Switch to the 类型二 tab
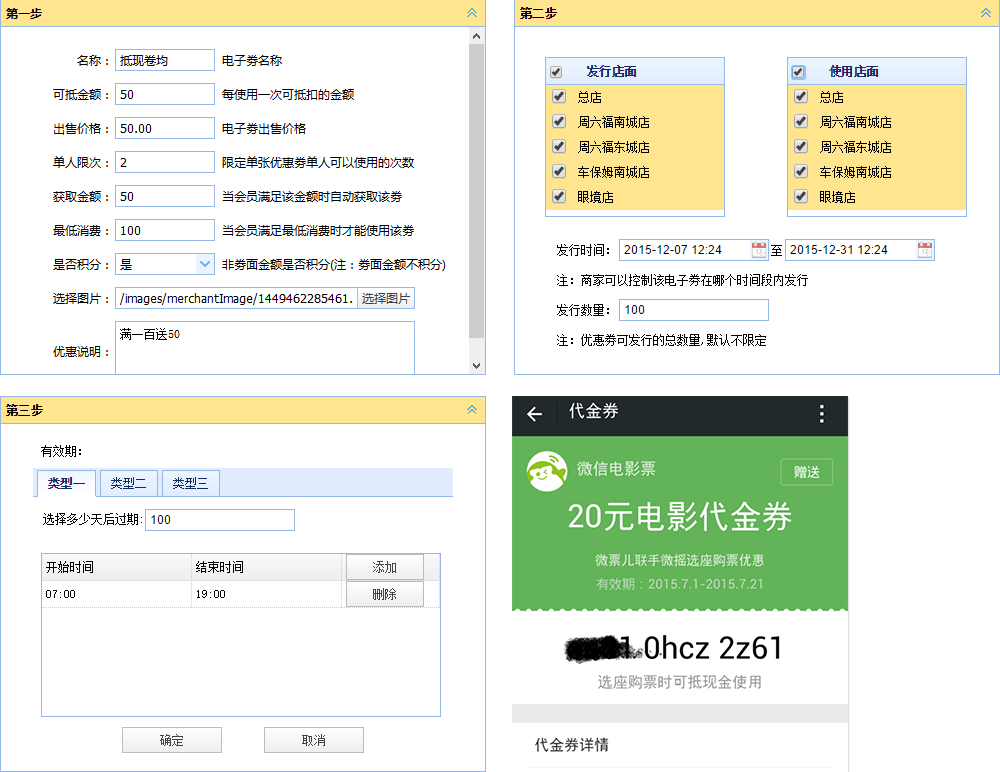This screenshot has height=772, width=1000. 128,483
